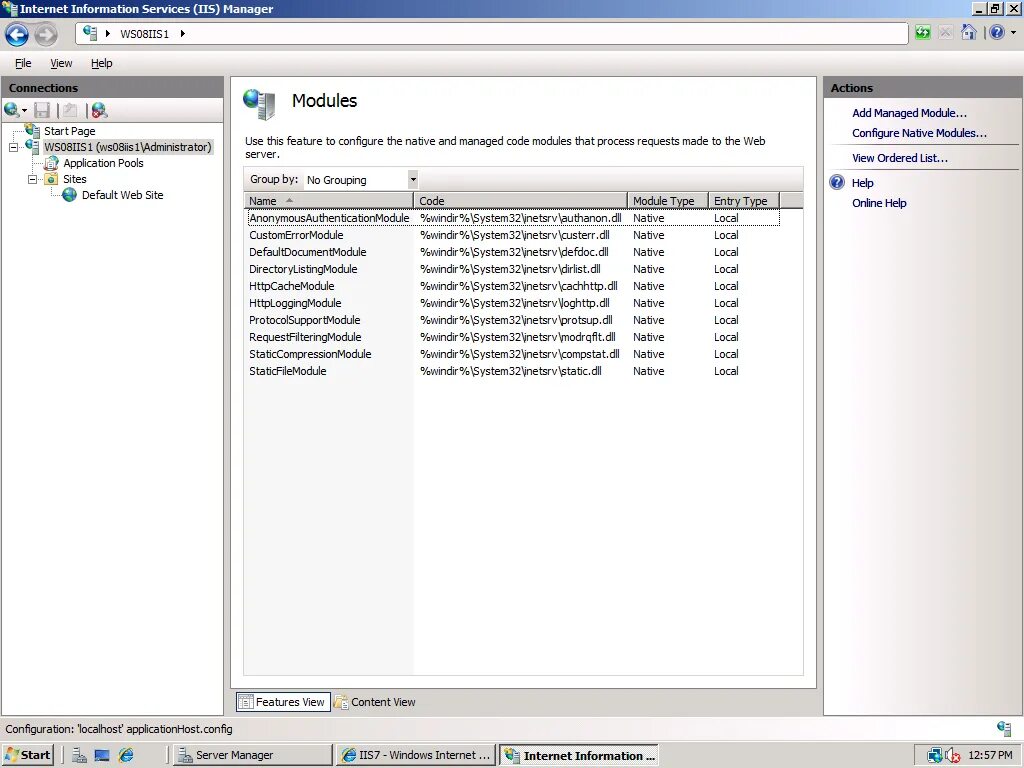Open the View menu
This screenshot has width=1024, height=768.
(x=61, y=63)
